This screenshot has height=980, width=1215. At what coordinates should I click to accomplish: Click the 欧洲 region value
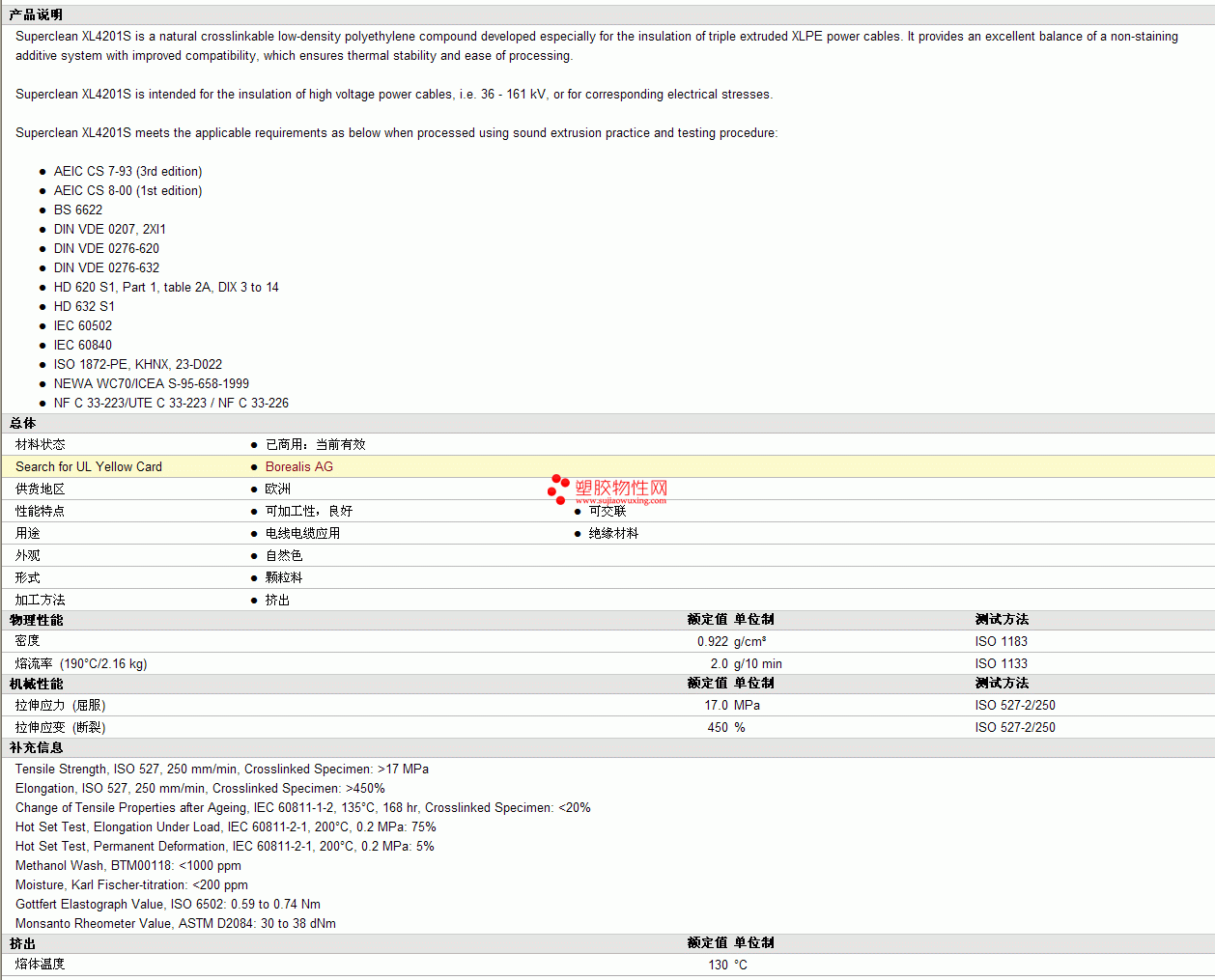coord(278,489)
